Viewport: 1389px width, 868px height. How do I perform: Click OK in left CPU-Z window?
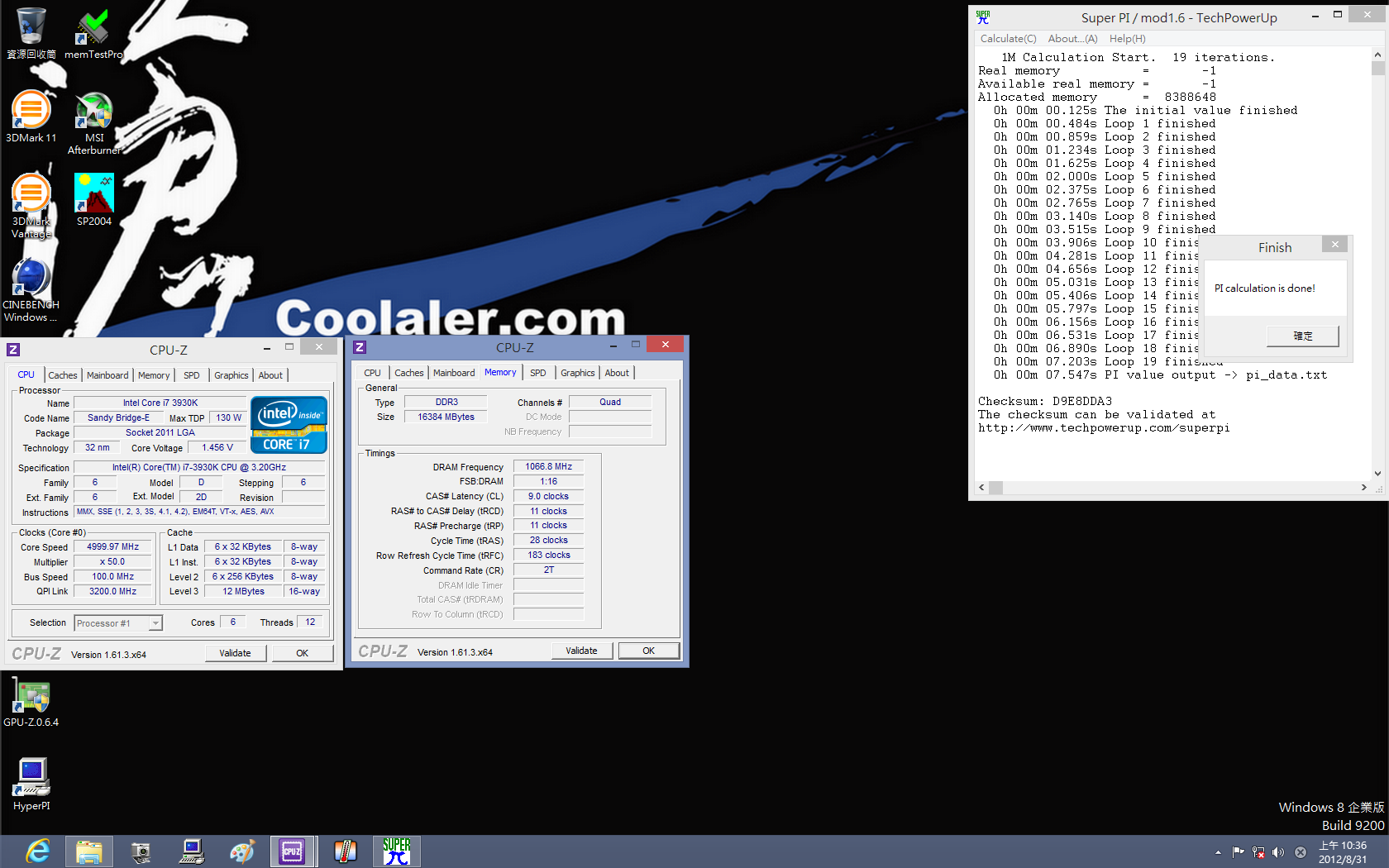click(303, 653)
